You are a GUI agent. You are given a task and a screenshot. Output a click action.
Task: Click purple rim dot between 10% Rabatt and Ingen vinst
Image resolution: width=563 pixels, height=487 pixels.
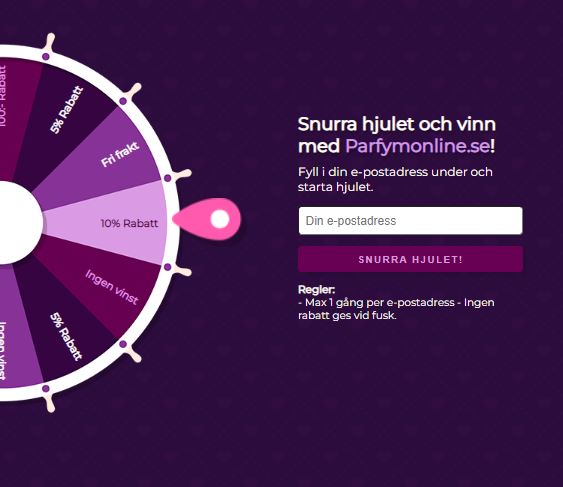coord(168,267)
